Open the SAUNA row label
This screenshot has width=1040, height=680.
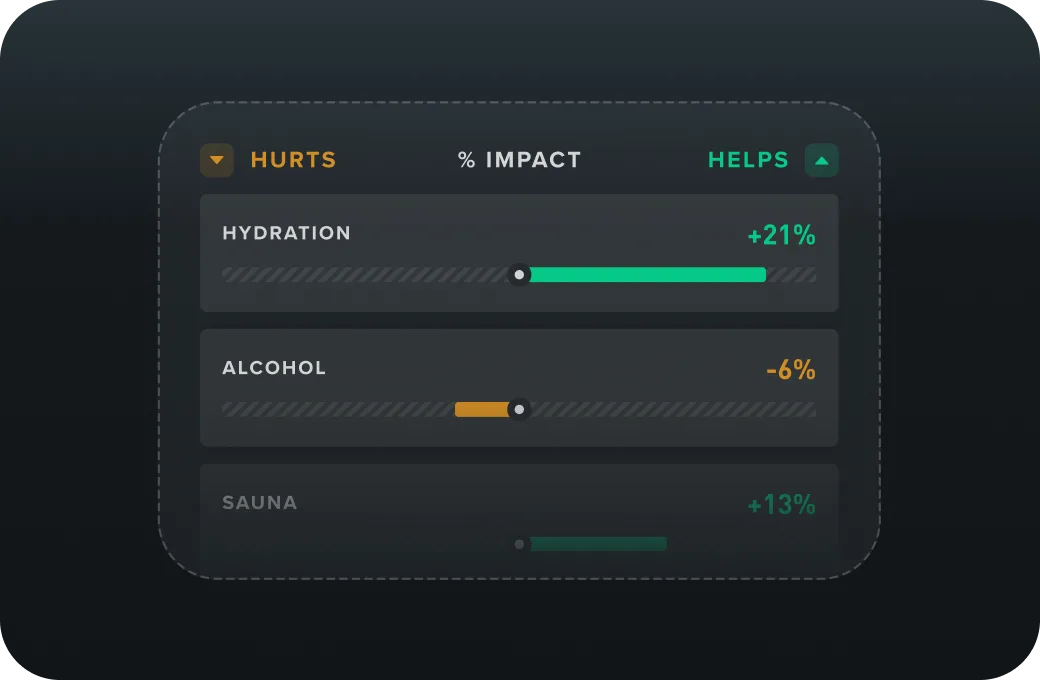259,503
